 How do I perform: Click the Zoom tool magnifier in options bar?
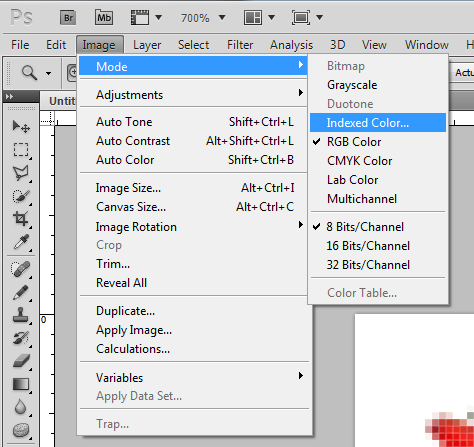click(x=29, y=72)
